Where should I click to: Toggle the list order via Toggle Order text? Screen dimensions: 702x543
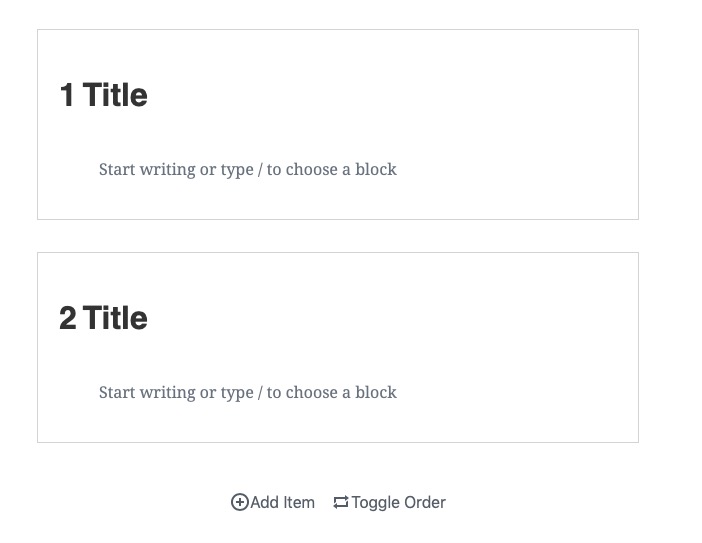(x=398, y=502)
